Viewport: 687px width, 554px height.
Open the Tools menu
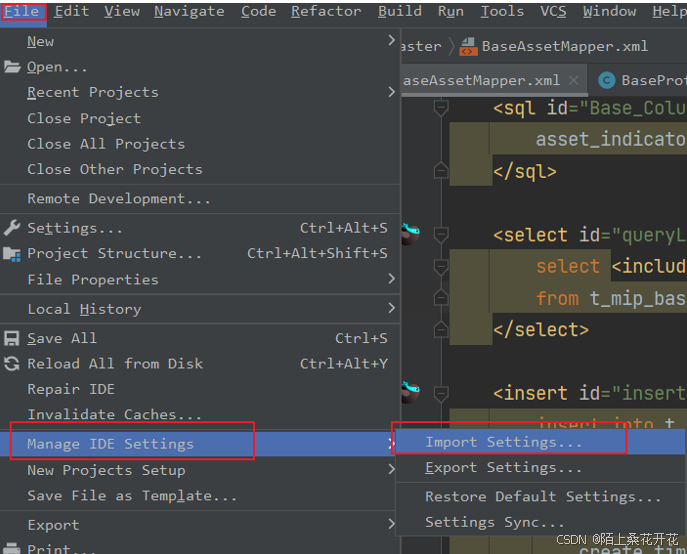click(502, 11)
